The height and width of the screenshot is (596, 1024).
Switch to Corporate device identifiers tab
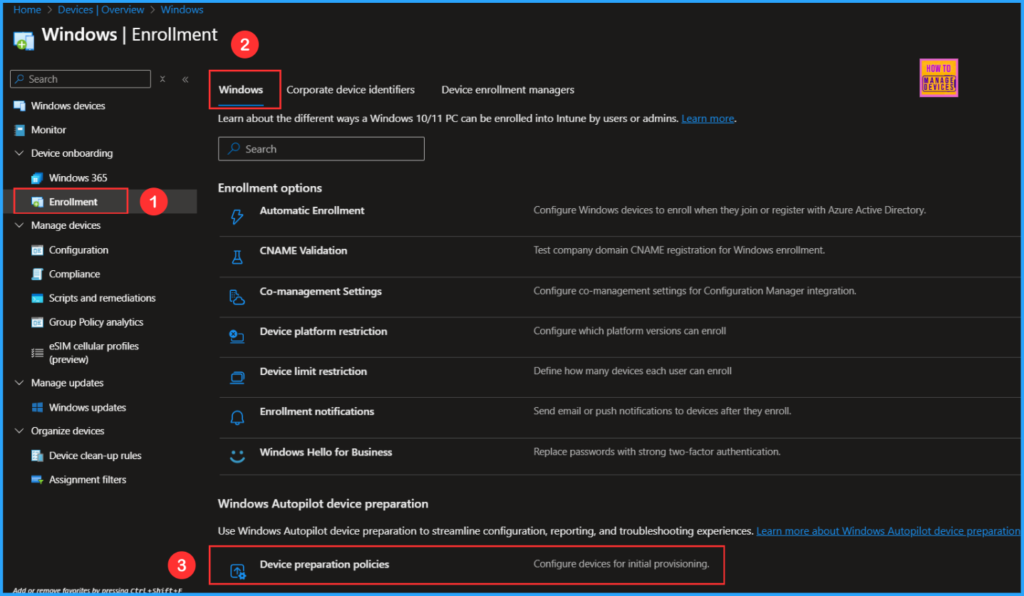coord(351,90)
